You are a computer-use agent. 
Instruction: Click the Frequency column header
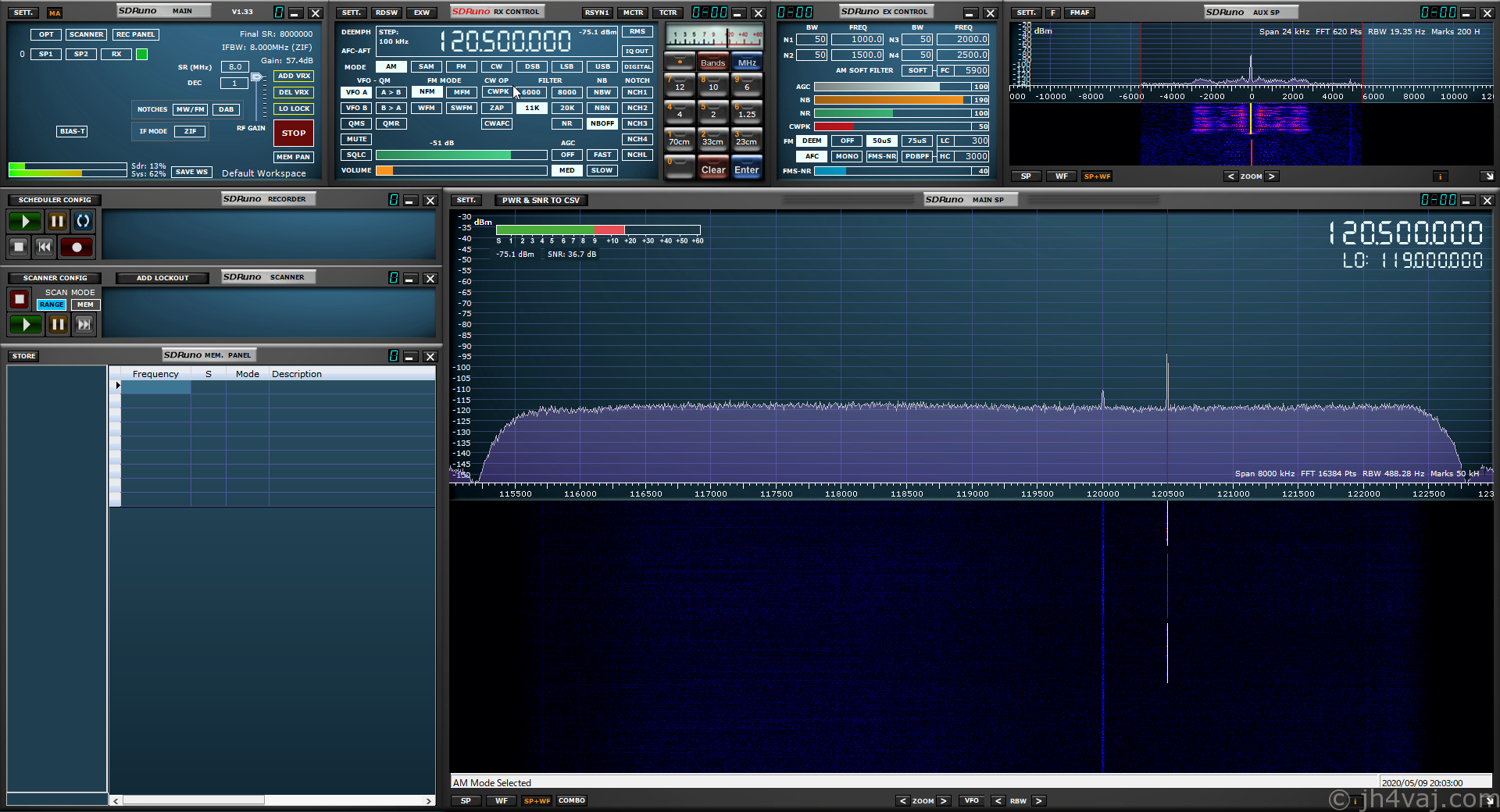tap(155, 374)
